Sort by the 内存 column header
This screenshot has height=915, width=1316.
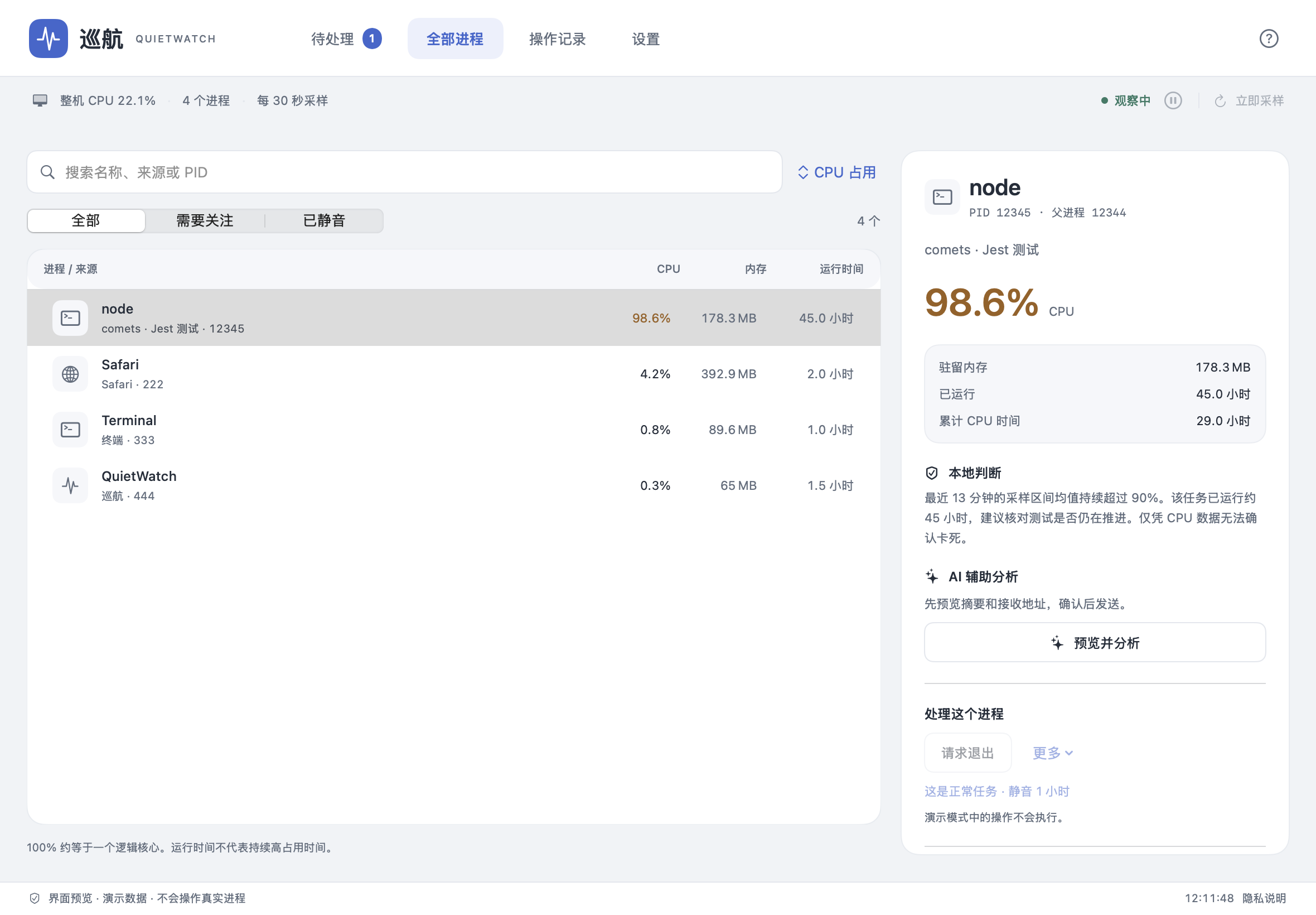[x=755, y=269]
